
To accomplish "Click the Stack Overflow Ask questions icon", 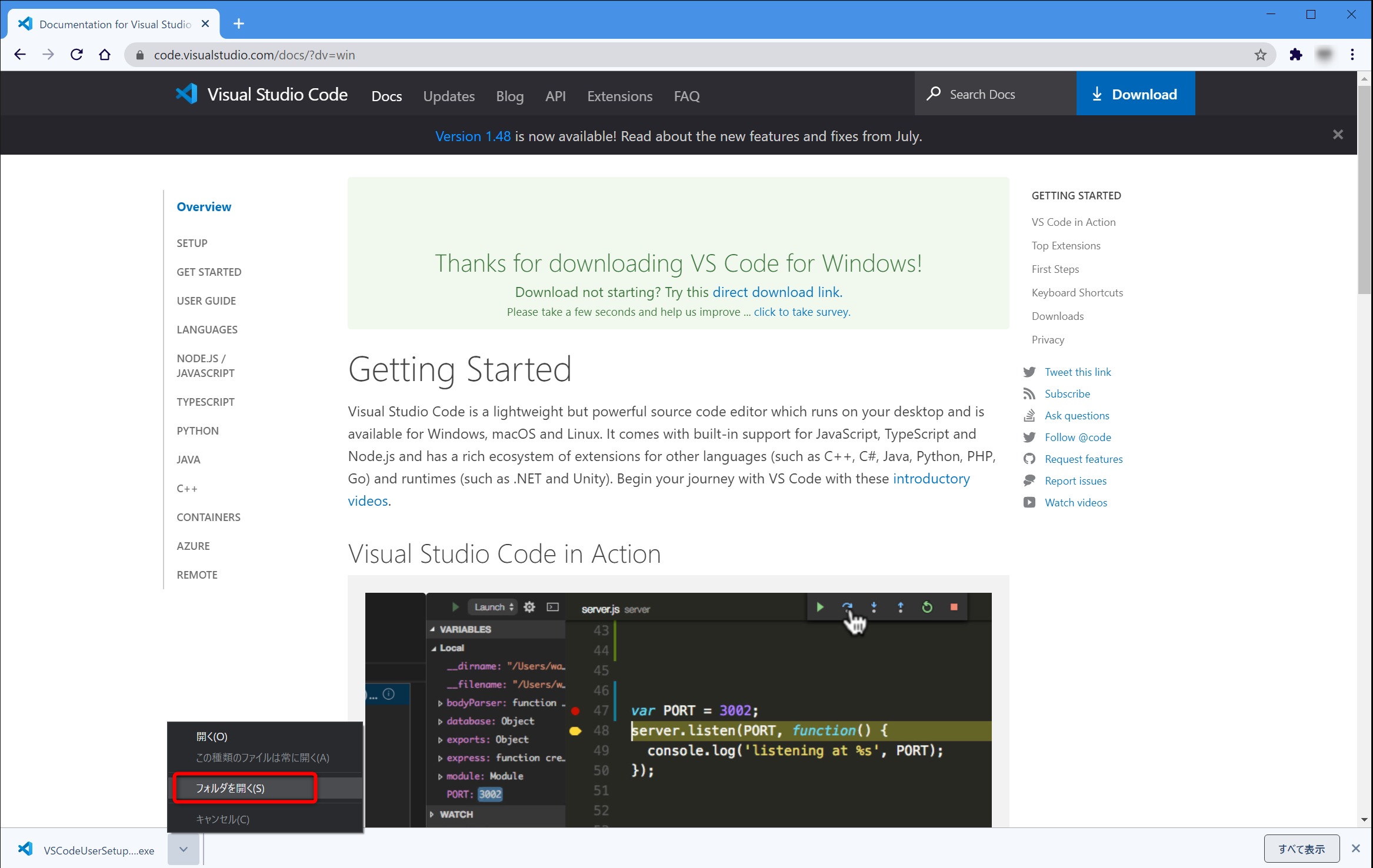I will click(1029, 415).
